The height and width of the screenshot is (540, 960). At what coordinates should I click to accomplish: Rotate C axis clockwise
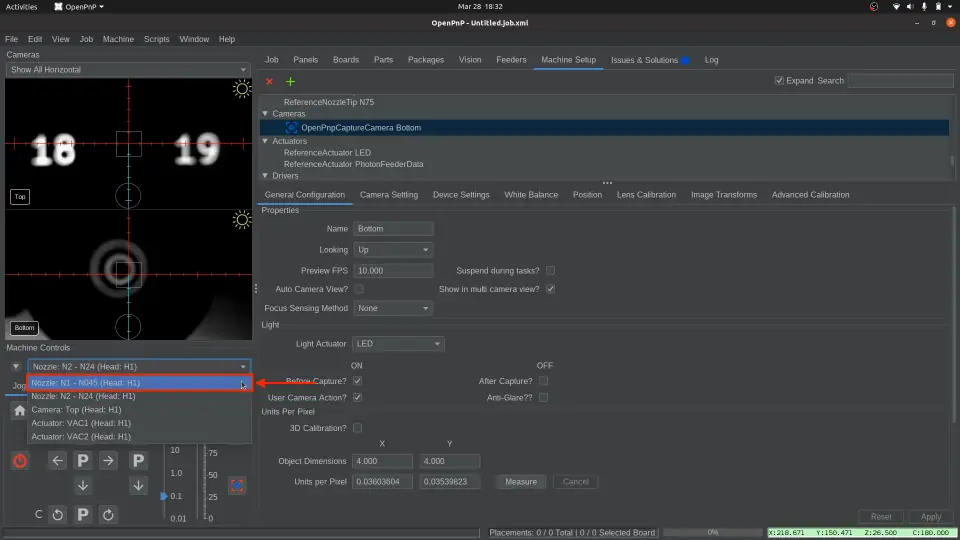(x=108, y=514)
